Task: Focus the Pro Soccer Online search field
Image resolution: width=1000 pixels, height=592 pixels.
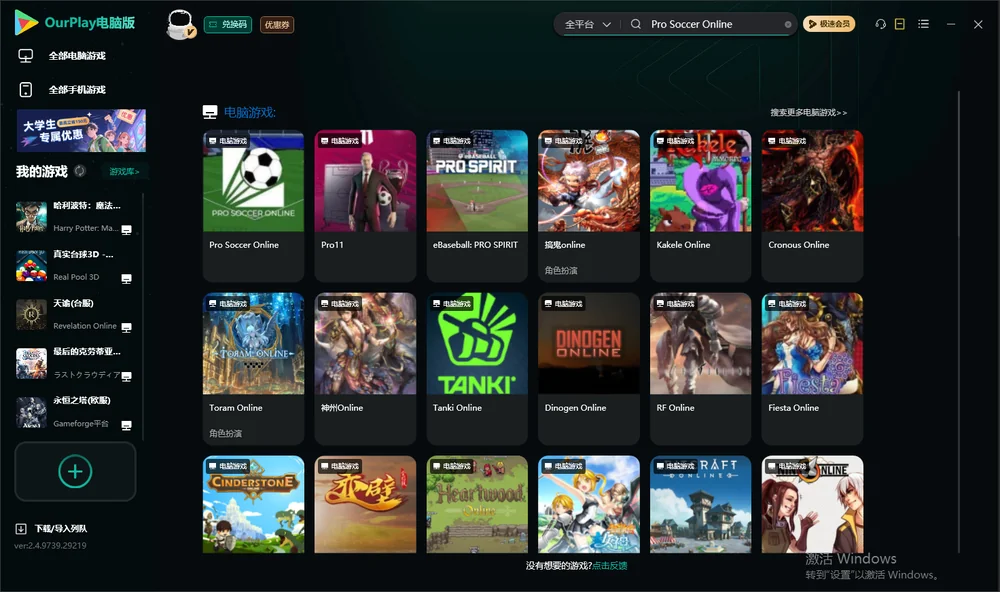Action: point(713,24)
